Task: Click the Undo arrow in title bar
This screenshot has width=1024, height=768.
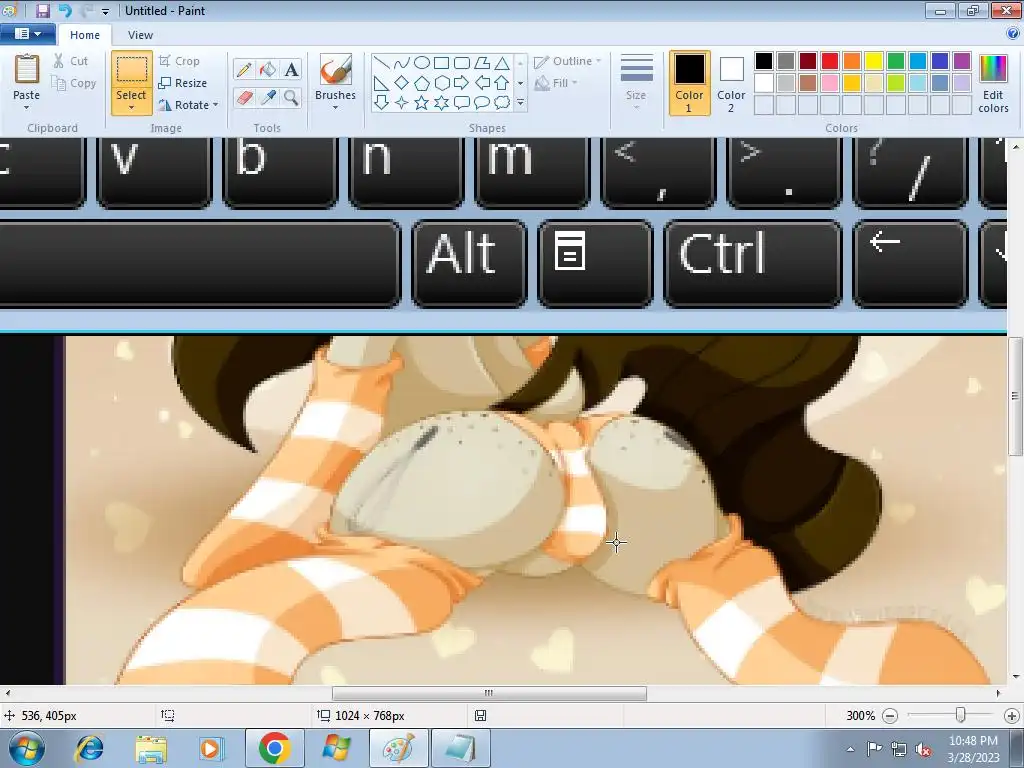Action: point(65,10)
